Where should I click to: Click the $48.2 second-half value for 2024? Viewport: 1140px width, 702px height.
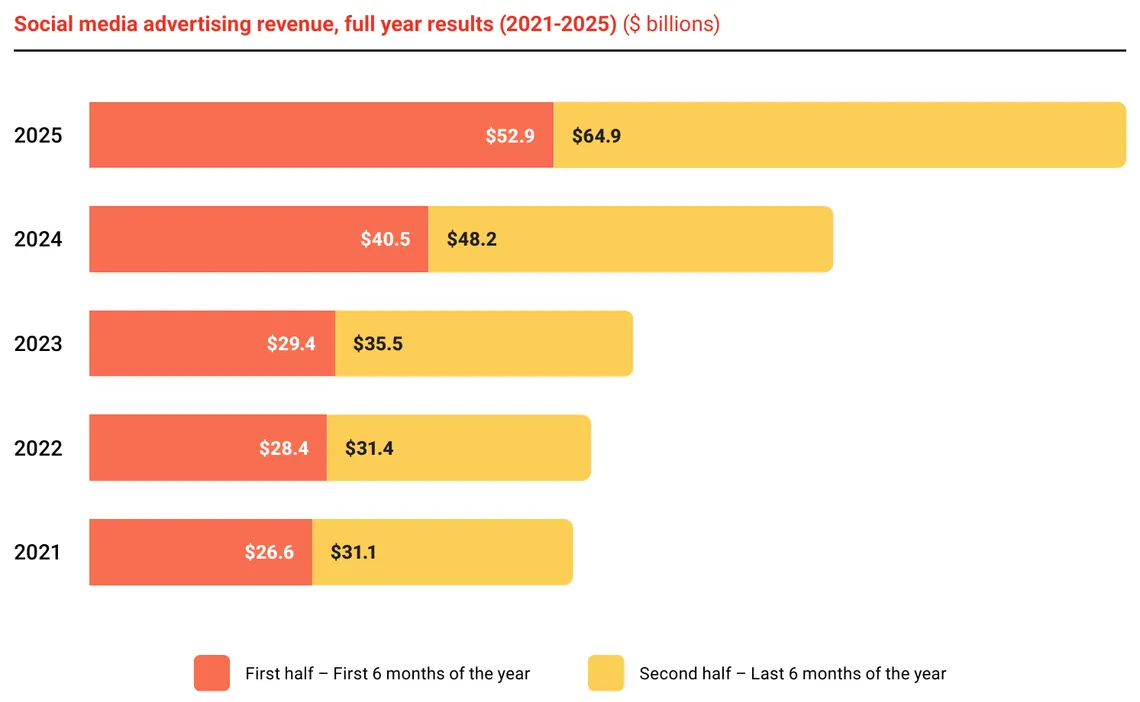pyautogui.click(x=472, y=239)
